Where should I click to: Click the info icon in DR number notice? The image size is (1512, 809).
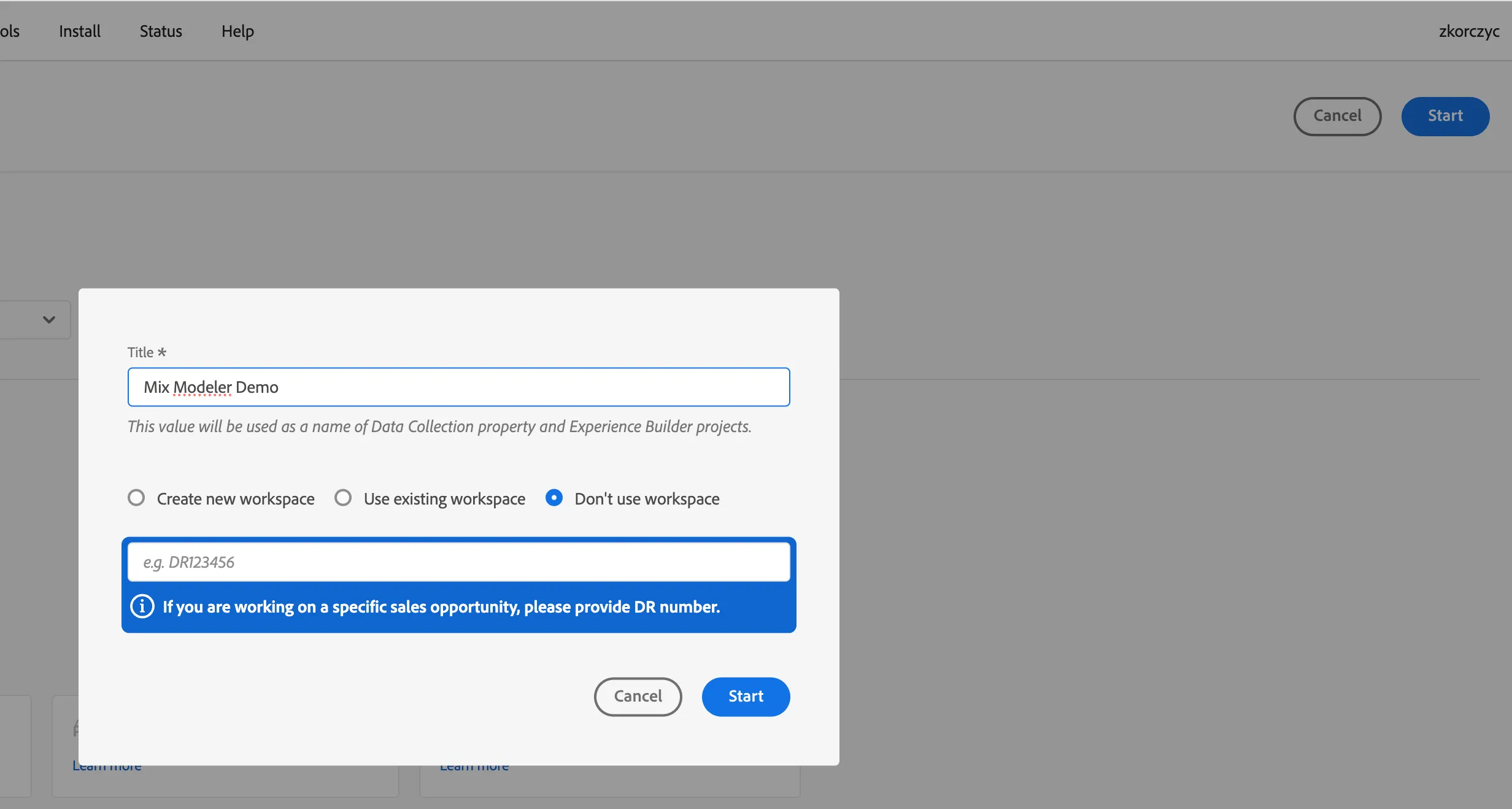142,606
